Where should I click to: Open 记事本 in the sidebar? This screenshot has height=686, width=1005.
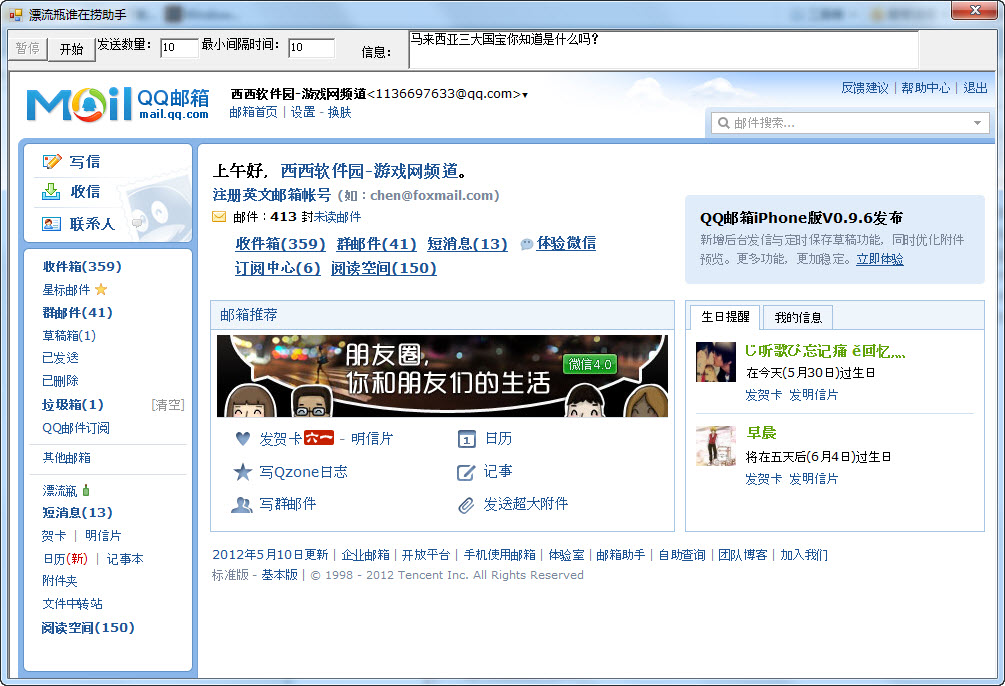pyautogui.click(x=125, y=558)
